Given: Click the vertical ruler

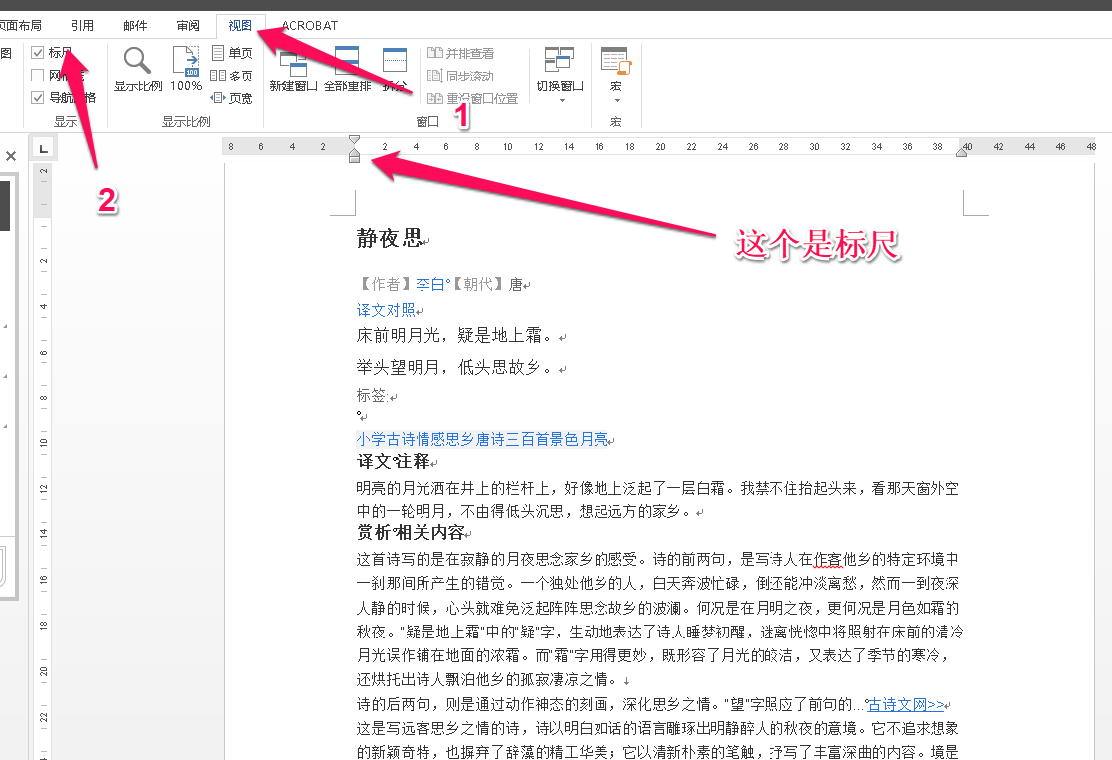Looking at the screenshot, I should (43, 461).
